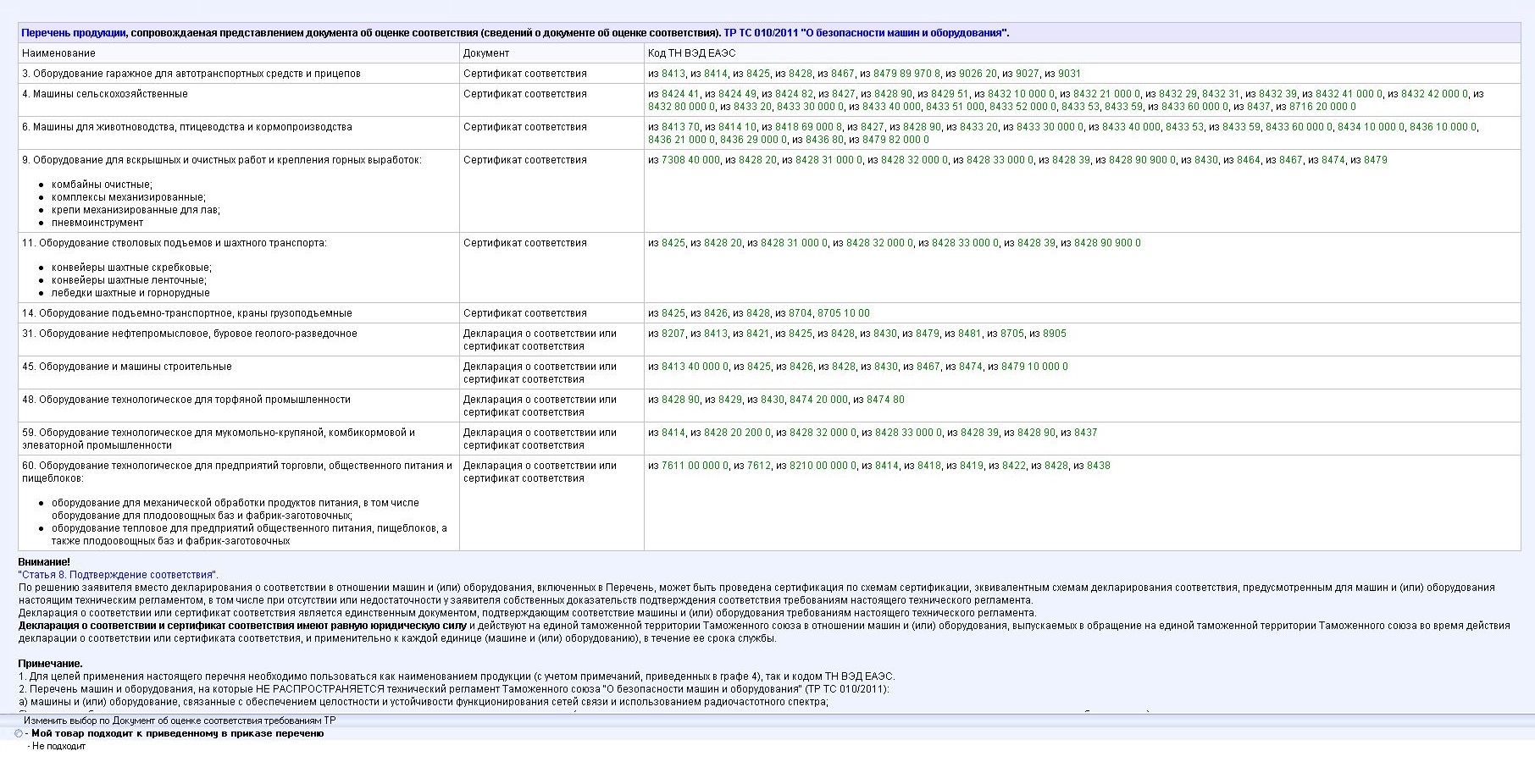Viewport: 1535px width, 784px height.
Task: Open code link 8479 82 000 0
Action: [x=895, y=140]
